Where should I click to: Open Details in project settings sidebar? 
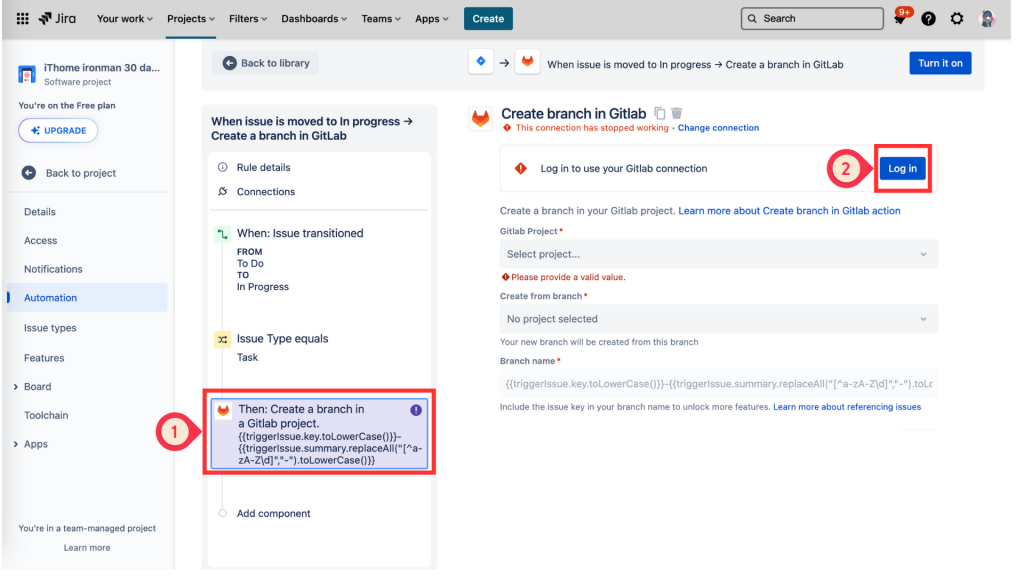(40, 212)
